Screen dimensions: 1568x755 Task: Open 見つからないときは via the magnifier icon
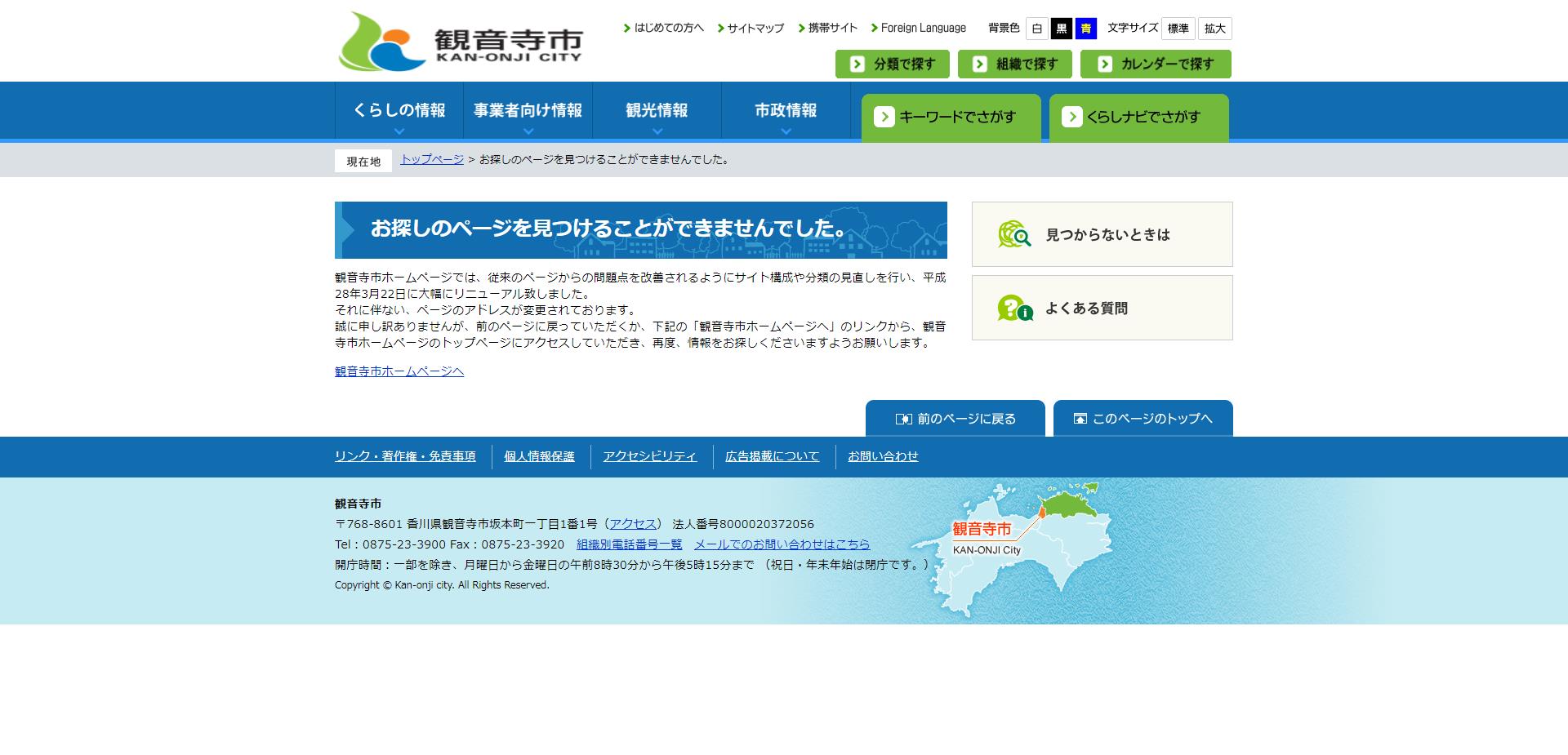1013,234
